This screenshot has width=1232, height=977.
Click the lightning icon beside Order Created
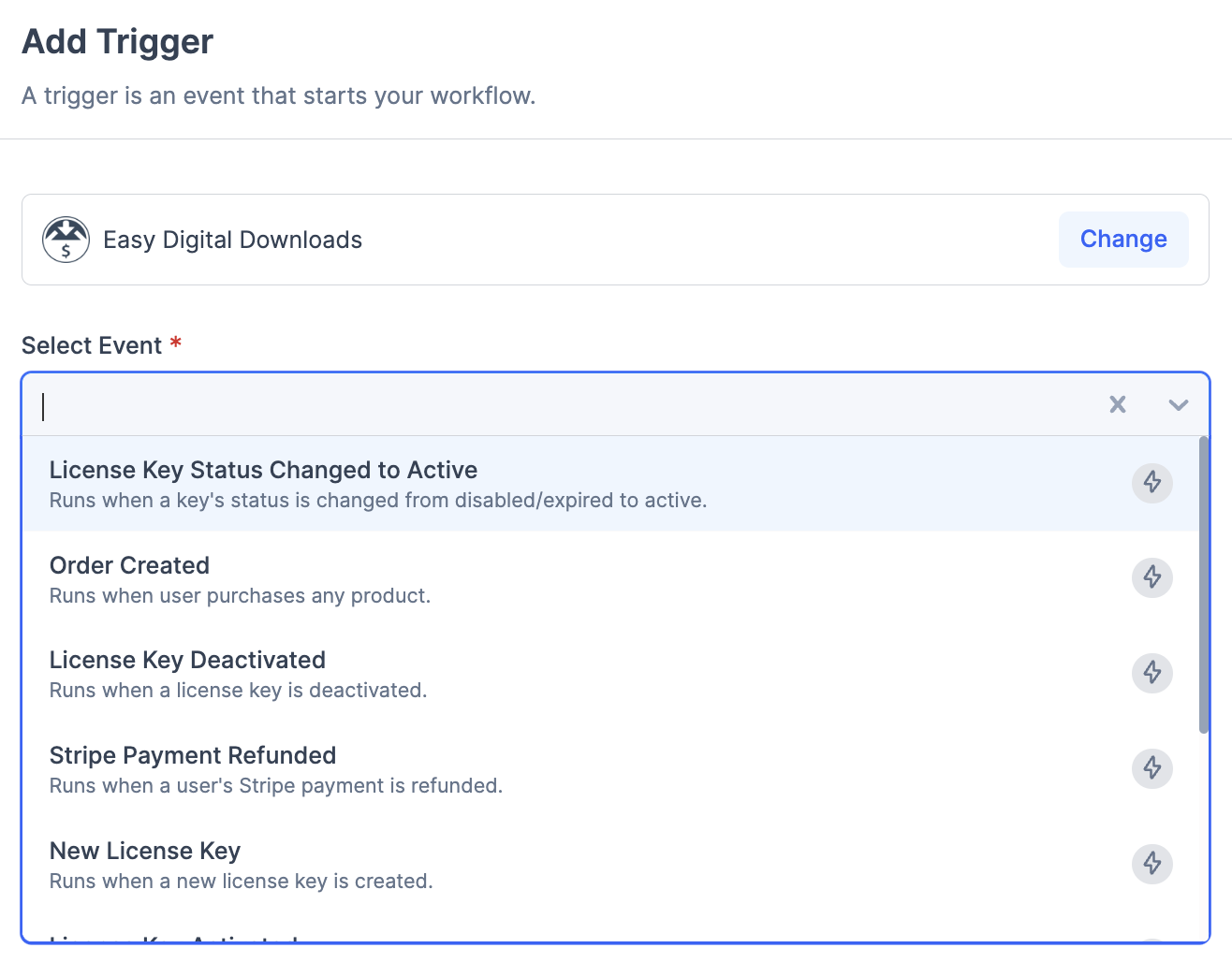point(1152,578)
